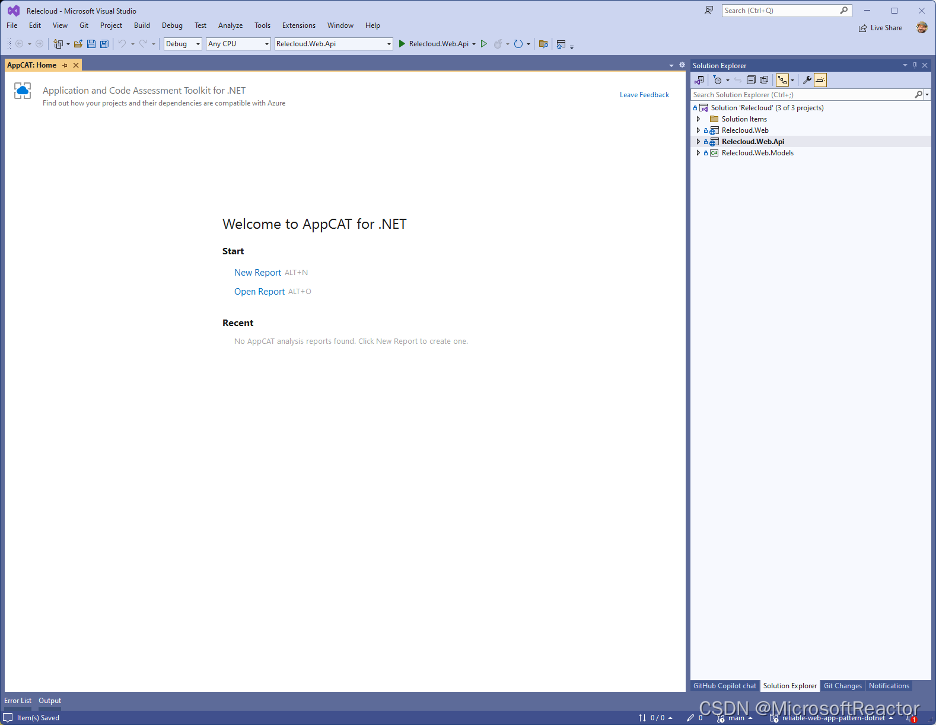This screenshot has height=726, width=936.
Task: Click the Live Share button label
Action: coord(886,28)
